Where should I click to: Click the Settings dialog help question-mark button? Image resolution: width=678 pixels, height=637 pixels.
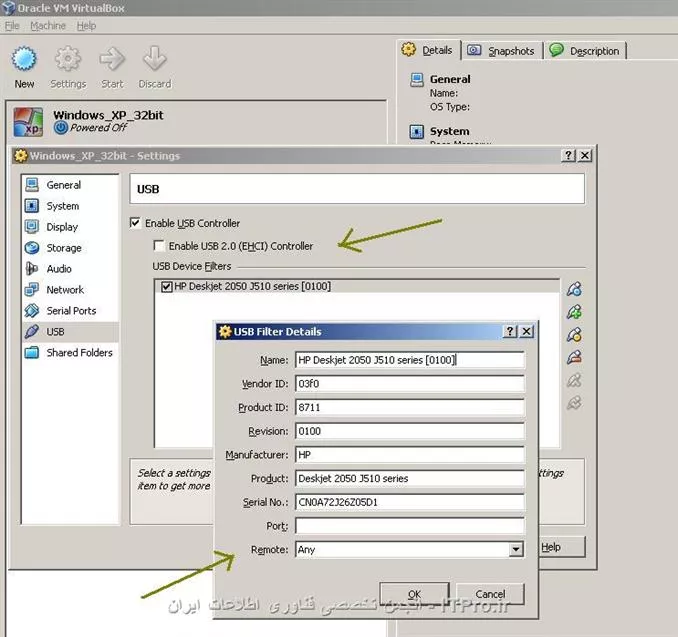click(568, 155)
